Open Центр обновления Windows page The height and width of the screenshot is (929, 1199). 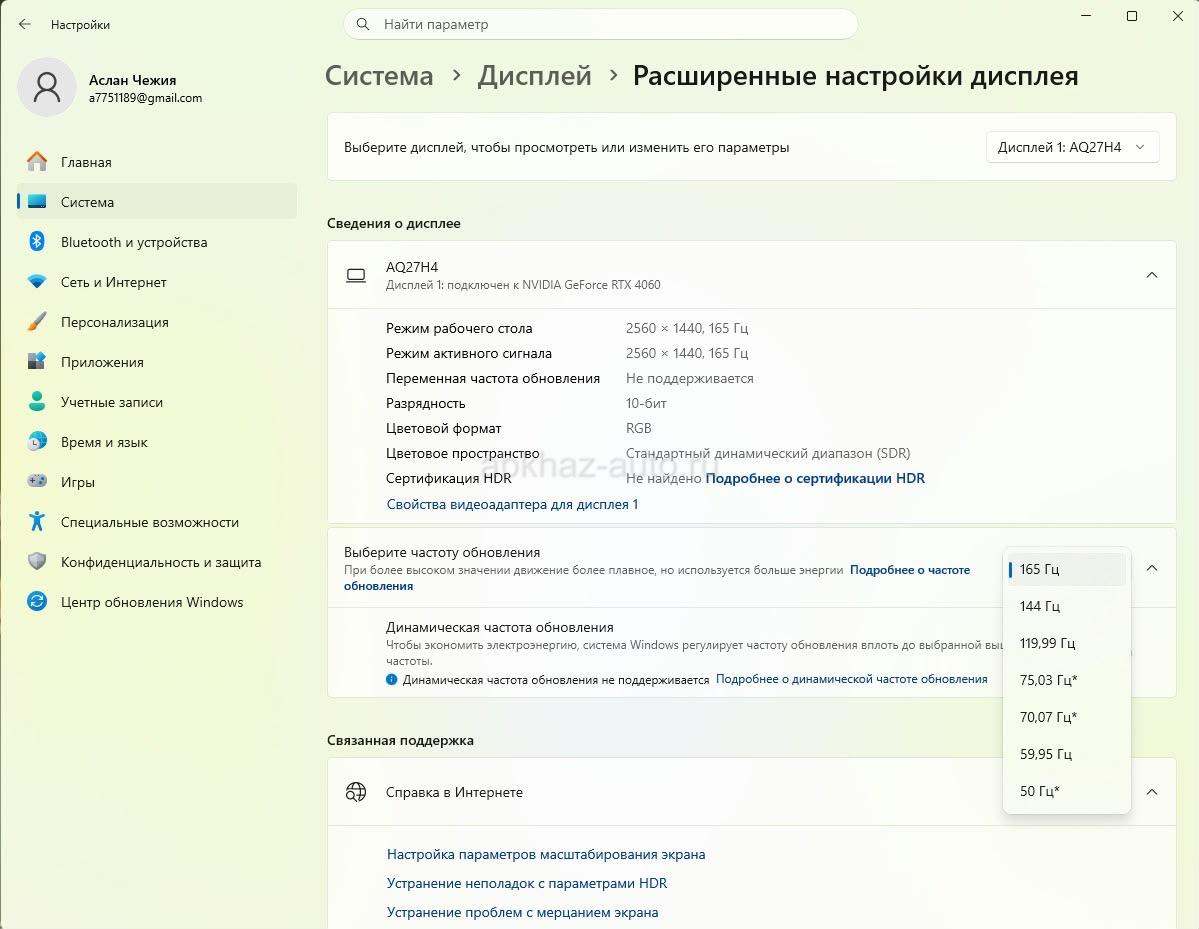[157, 602]
